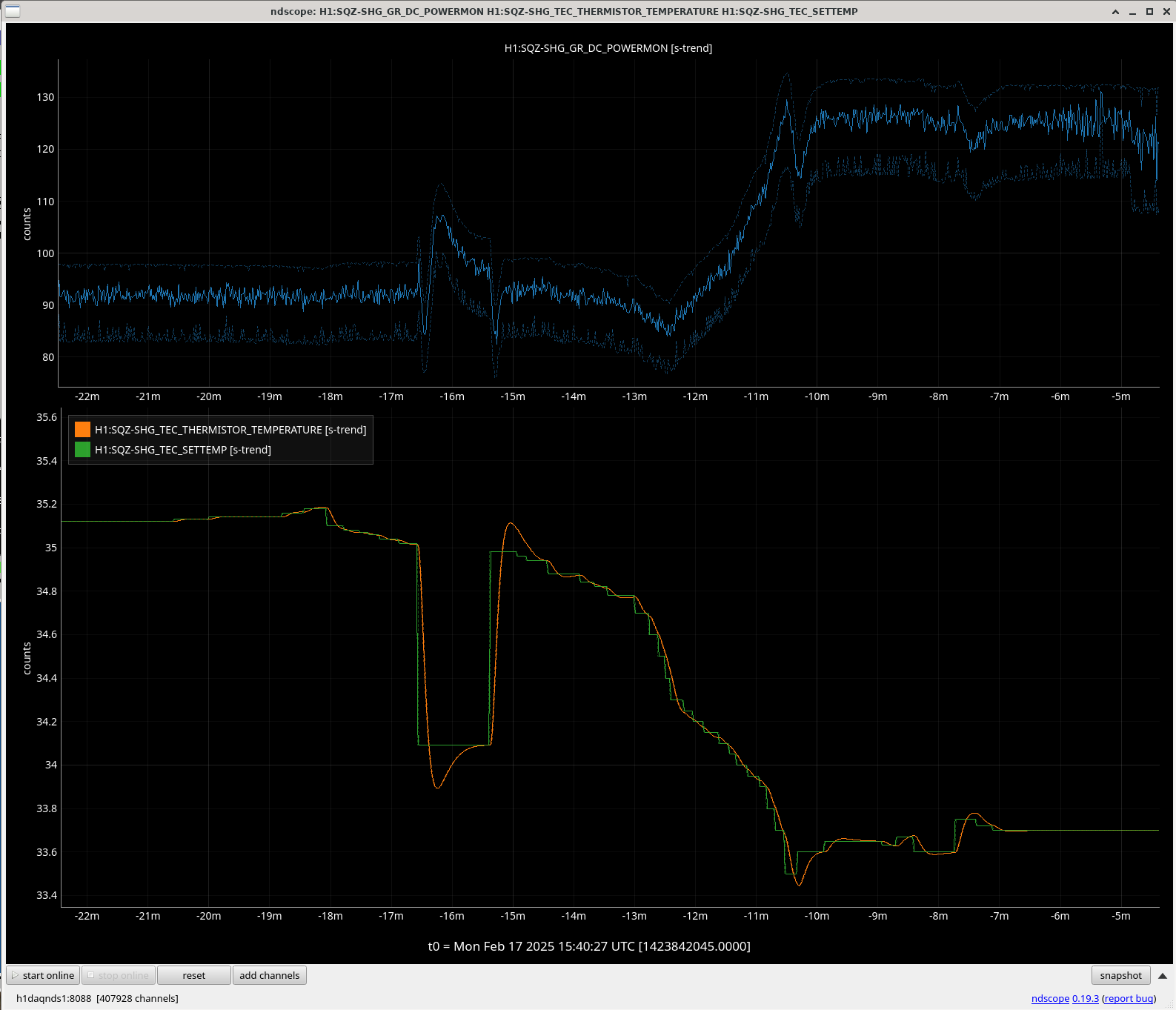Image resolution: width=1176 pixels, height=1010 pixels.
Task: Click the -16m tick on top plot axis
Action: click(x=452, y=396)
